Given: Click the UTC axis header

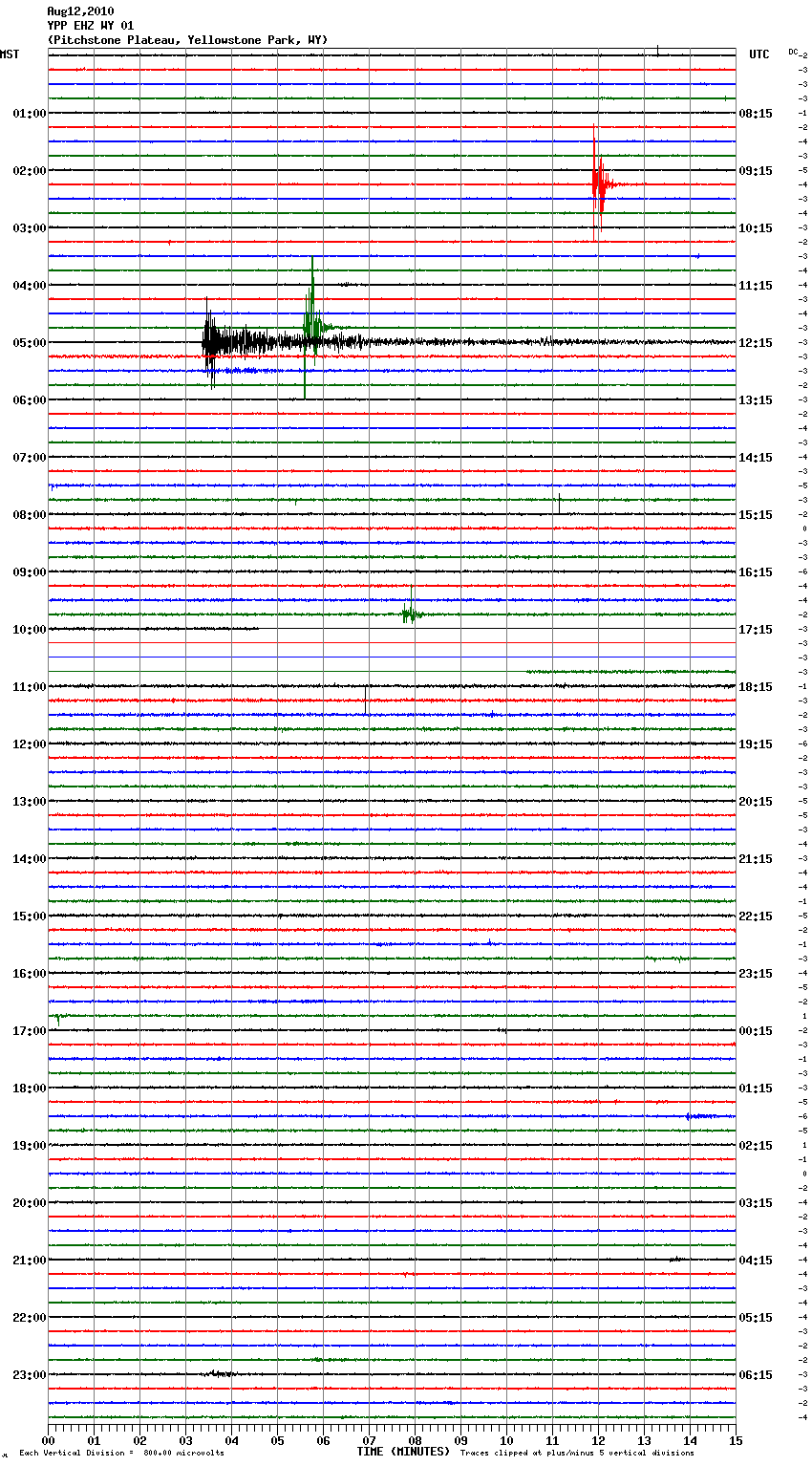Looking at the screenshot, I should pos(759,54).
